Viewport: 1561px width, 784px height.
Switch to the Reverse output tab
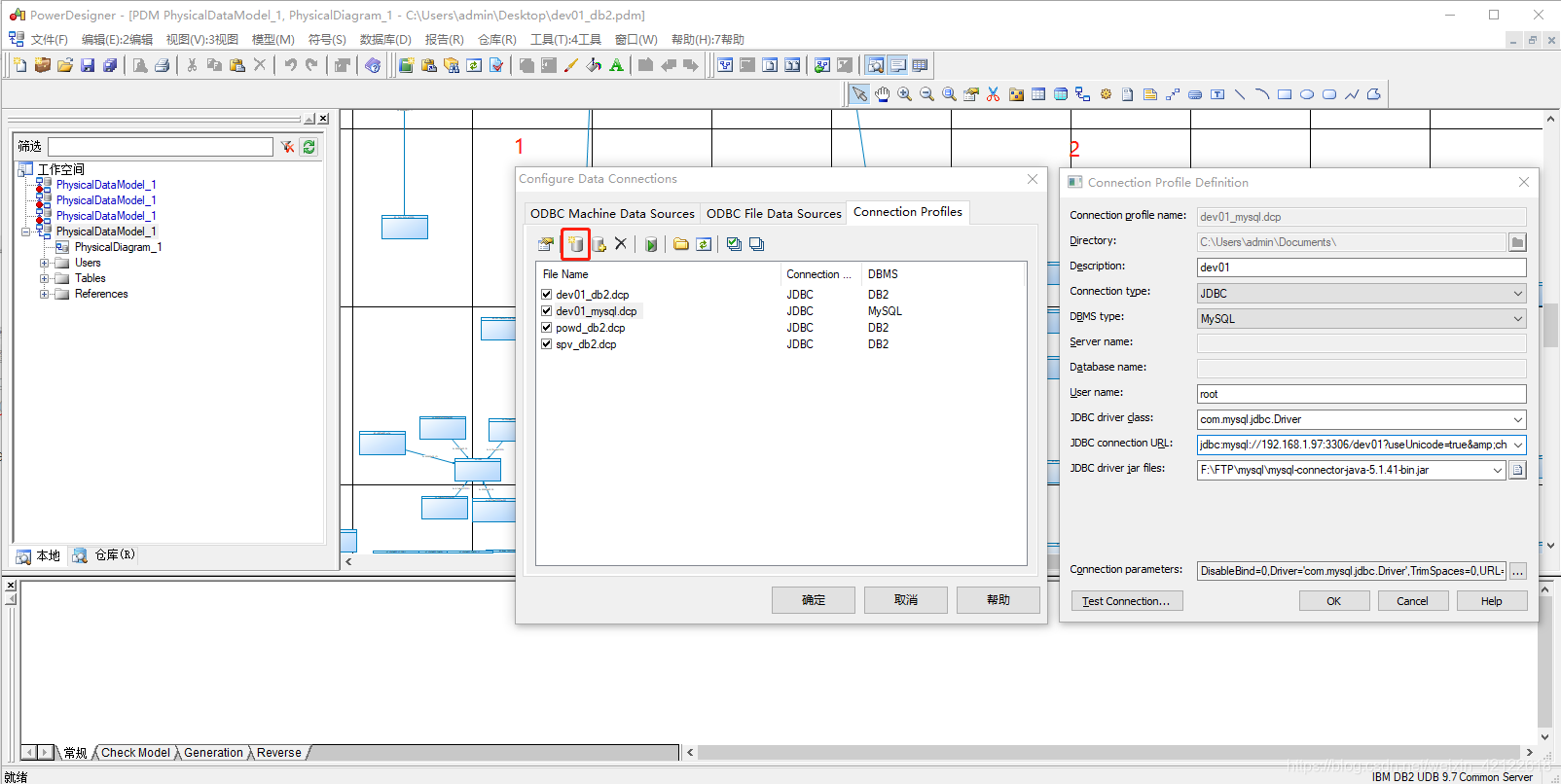pos(279,753)
